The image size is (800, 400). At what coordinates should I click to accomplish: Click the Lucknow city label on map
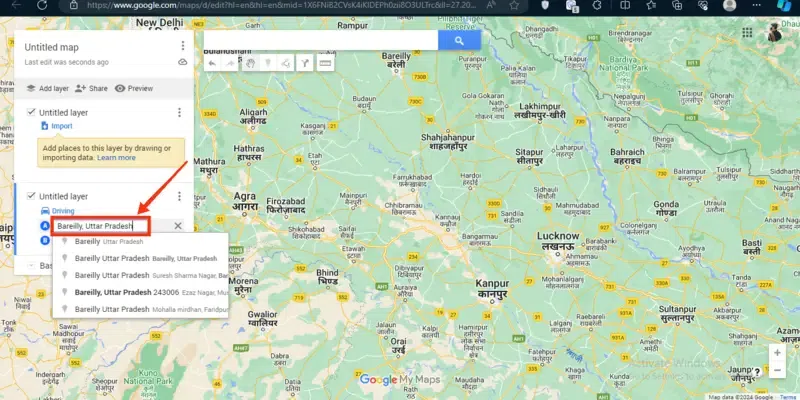click(558, 241)
